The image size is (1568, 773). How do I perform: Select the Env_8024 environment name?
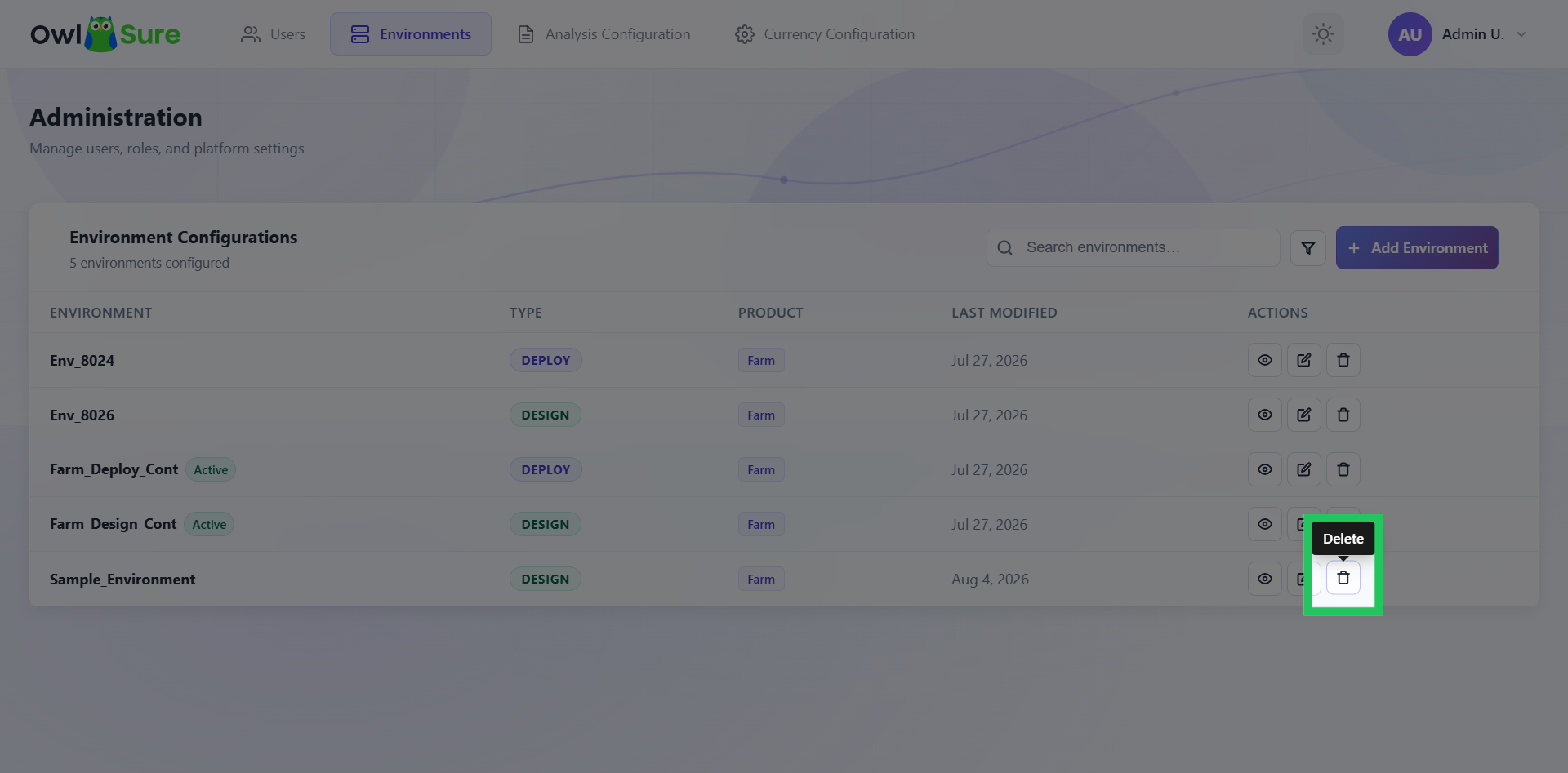click(82, 360)
